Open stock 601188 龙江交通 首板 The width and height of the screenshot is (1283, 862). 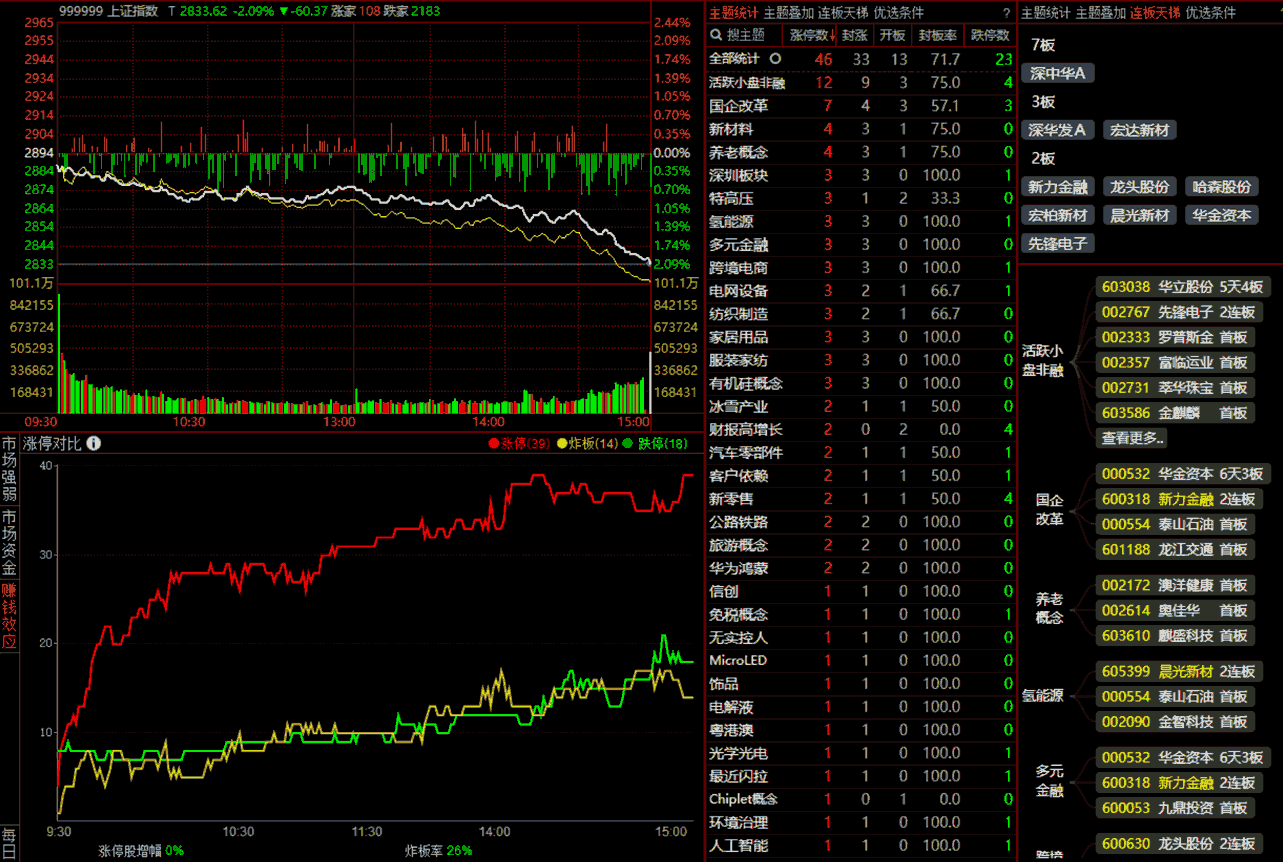pyautogui.click(x=1176, y=549)
